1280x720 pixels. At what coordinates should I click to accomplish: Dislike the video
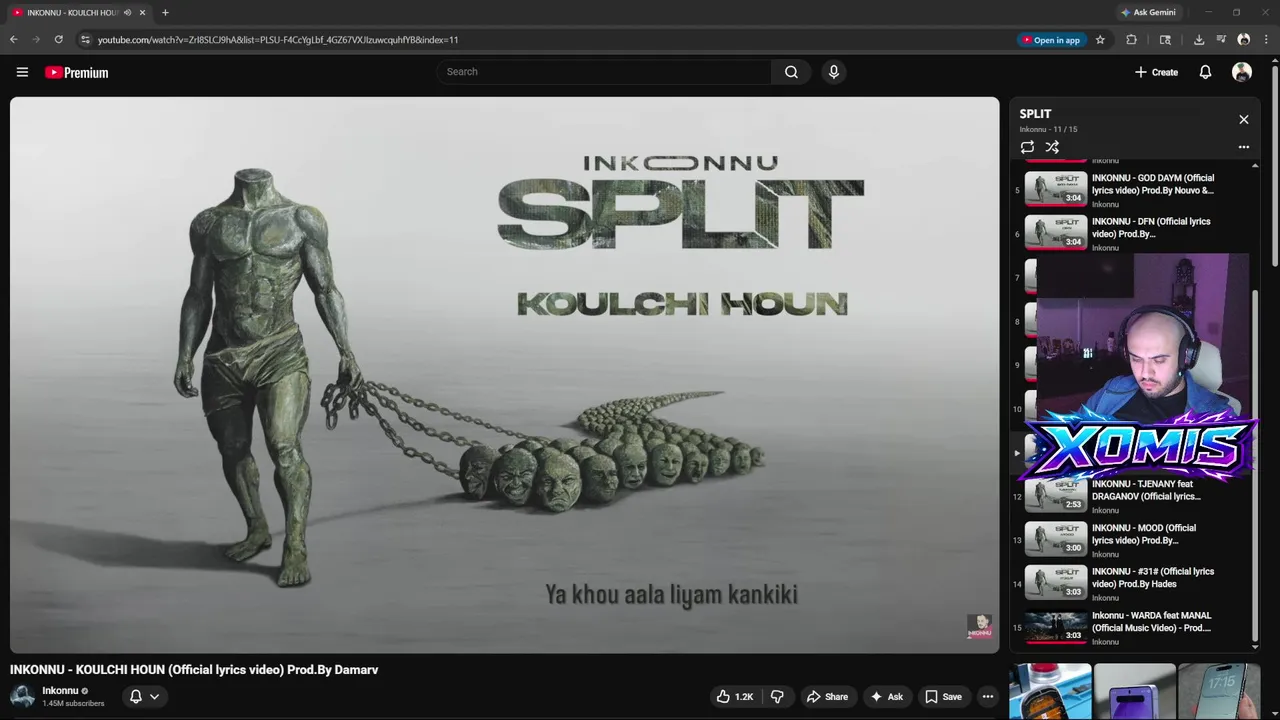777,697
